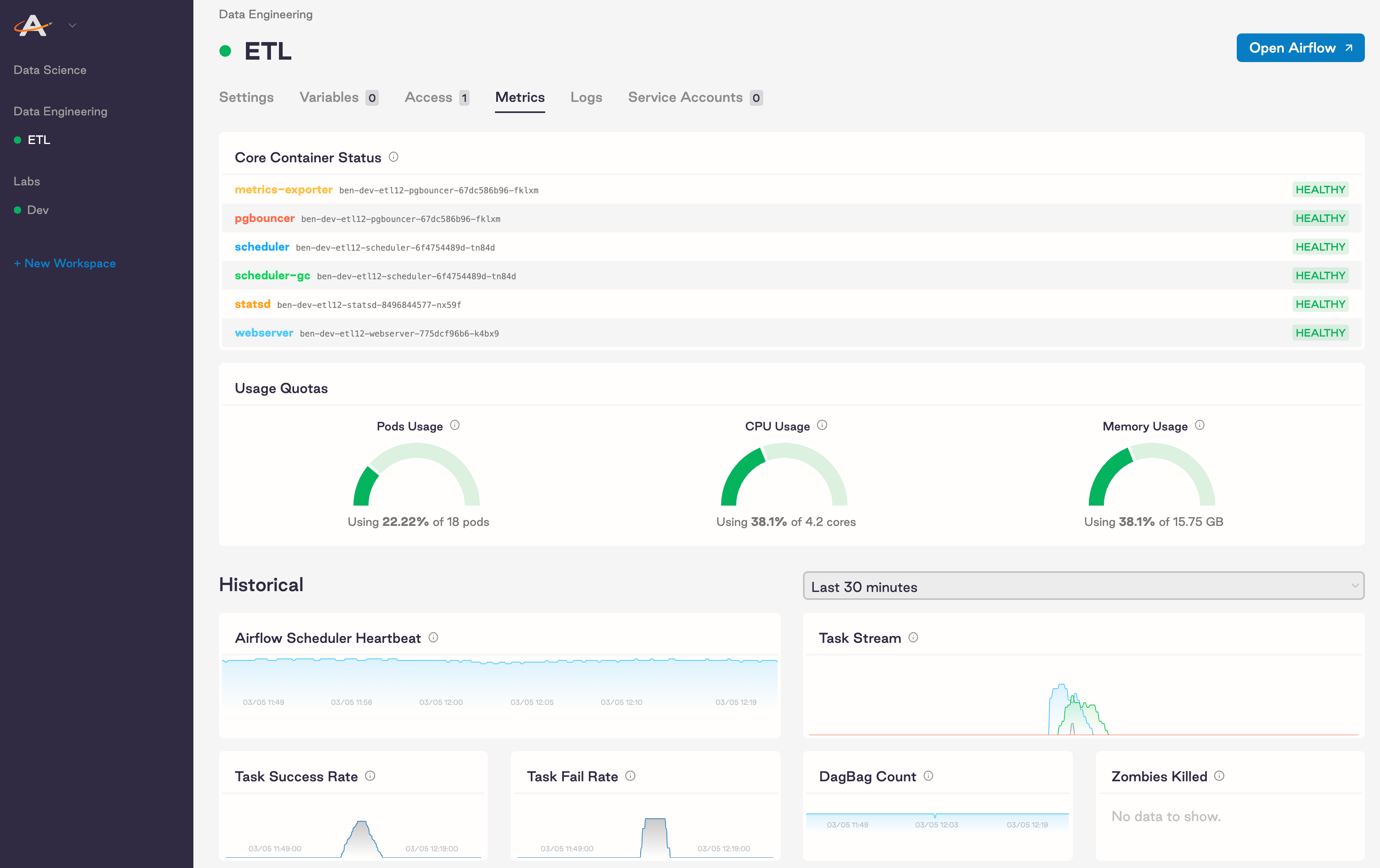Click the Astronomer logo icon
This screenshot has height=868, width=1380.
(33, 25)
